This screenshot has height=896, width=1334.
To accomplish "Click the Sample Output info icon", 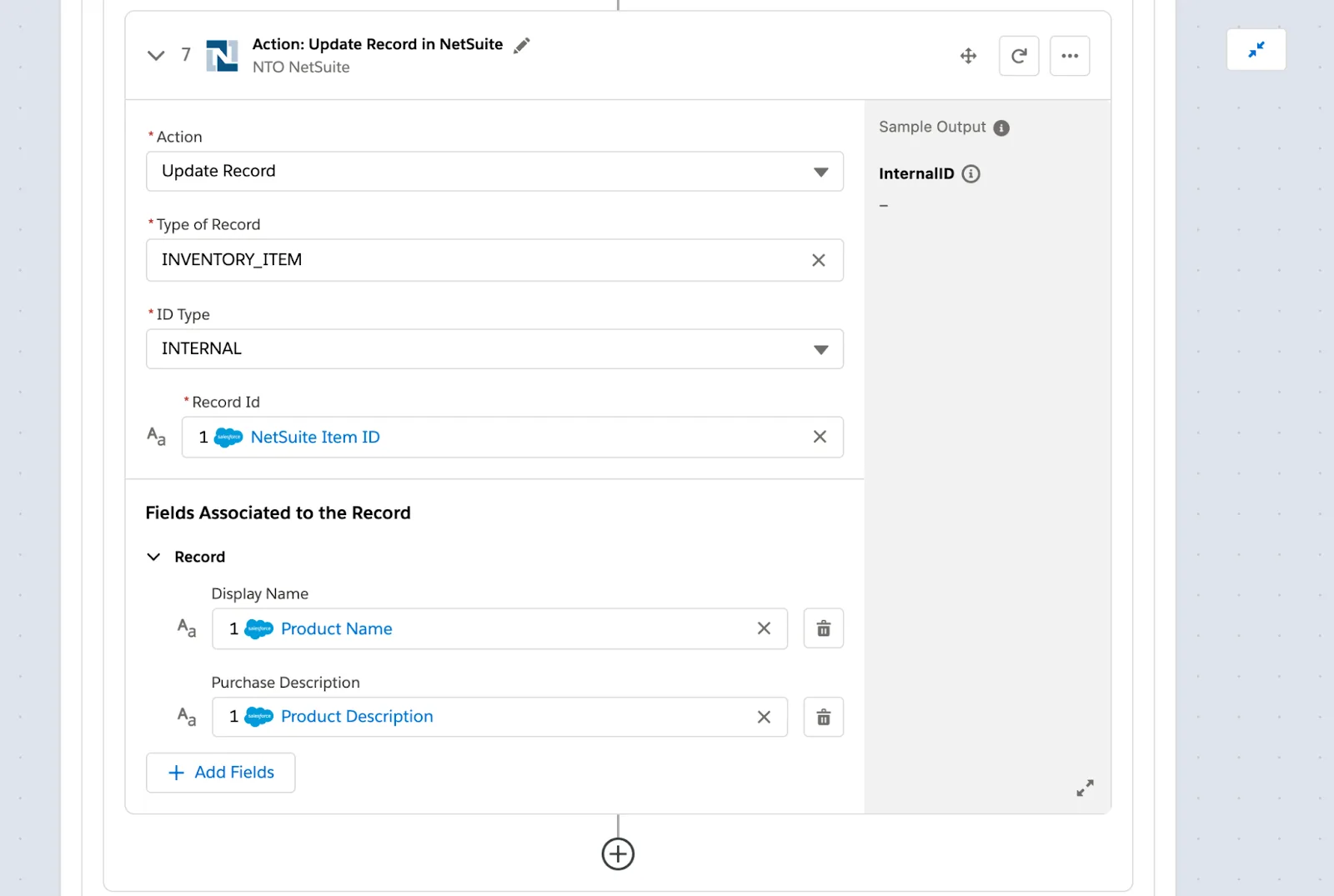I will coord(1003,128).
